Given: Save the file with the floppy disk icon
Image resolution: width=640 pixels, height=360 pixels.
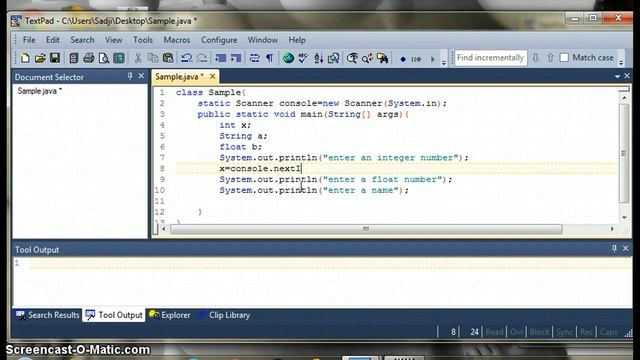Looking at the screenshot, I should [x=55, y=58].
